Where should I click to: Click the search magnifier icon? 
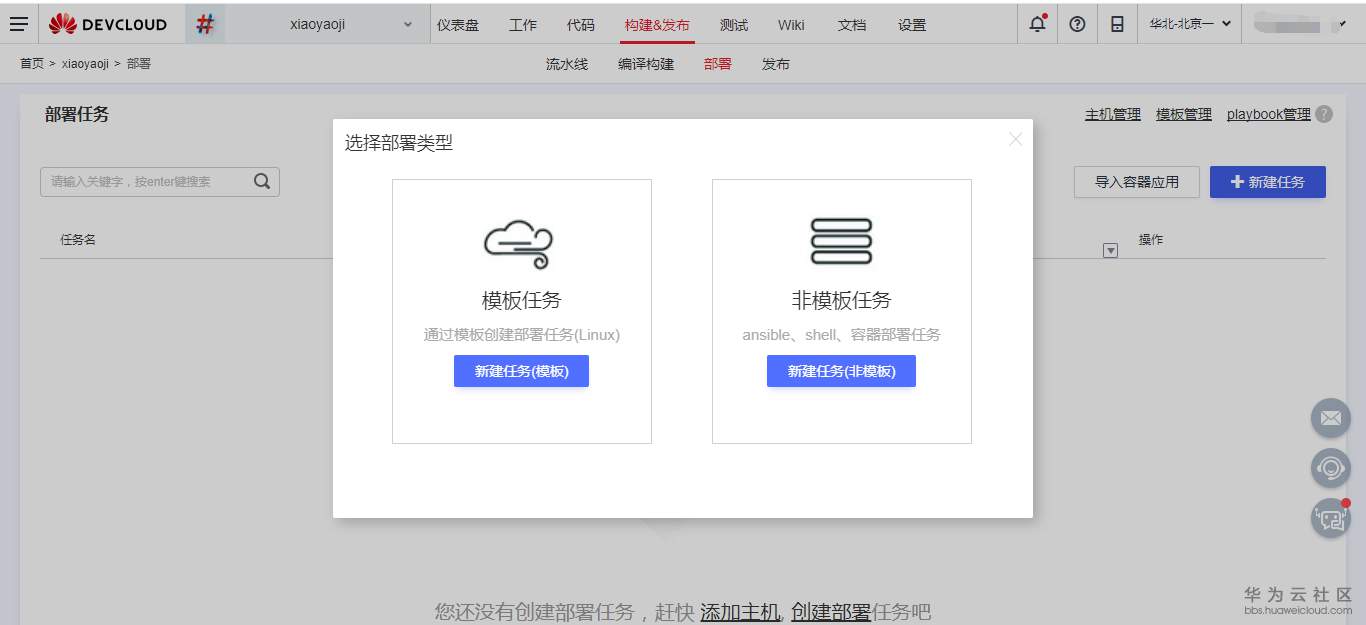pyautogui.click(x=261, y=181)
